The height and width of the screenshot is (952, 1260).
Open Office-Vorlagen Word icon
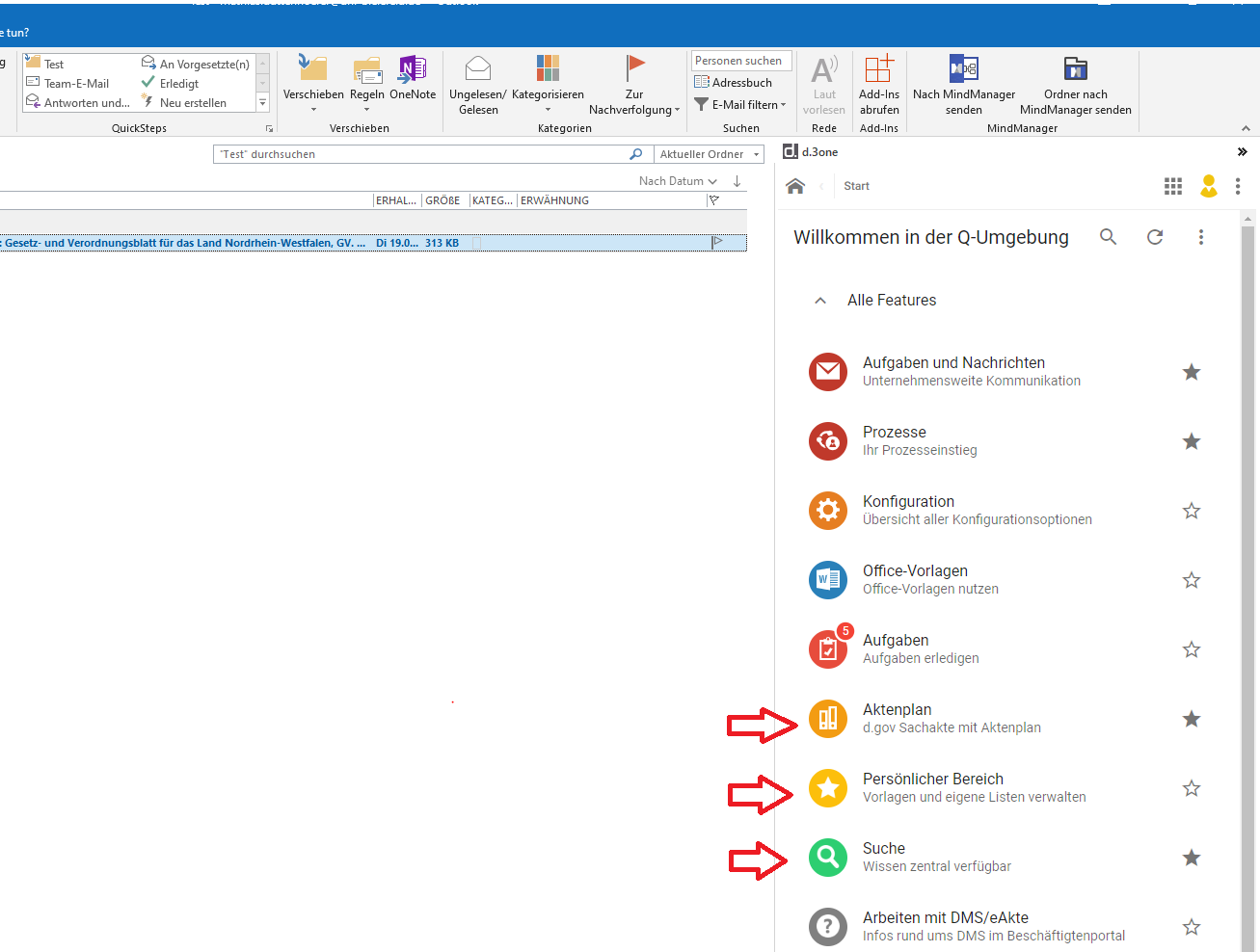[828, 580]
